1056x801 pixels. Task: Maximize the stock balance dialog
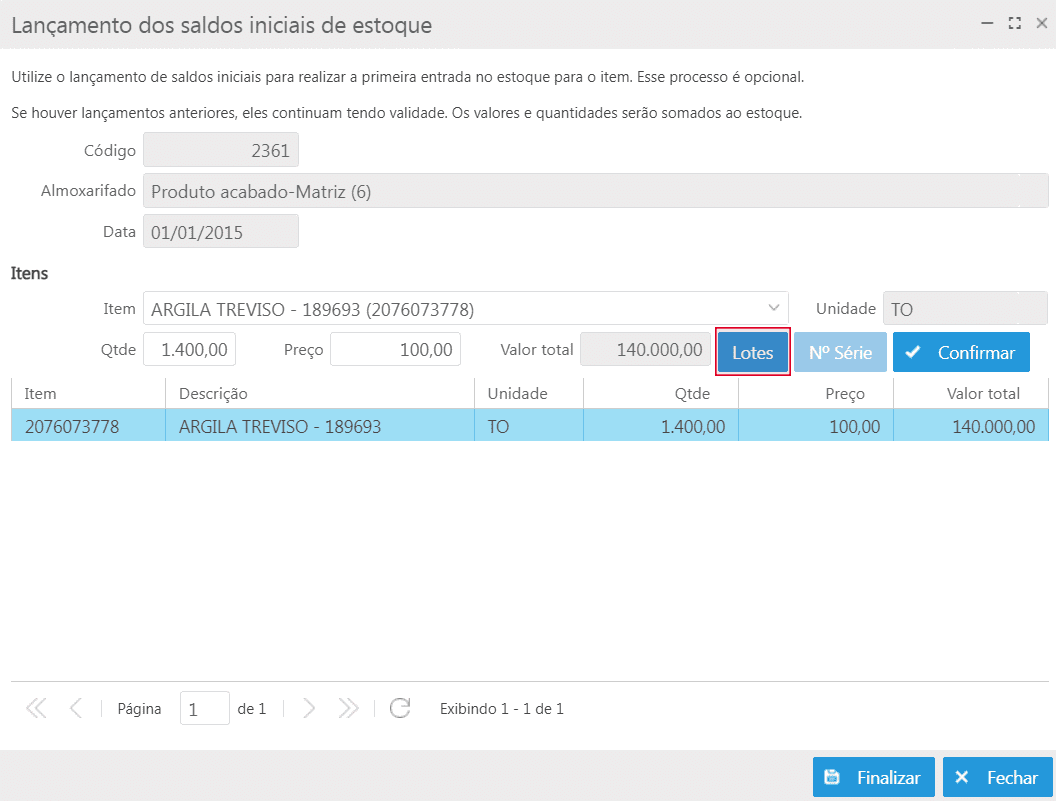(1014, 24)
